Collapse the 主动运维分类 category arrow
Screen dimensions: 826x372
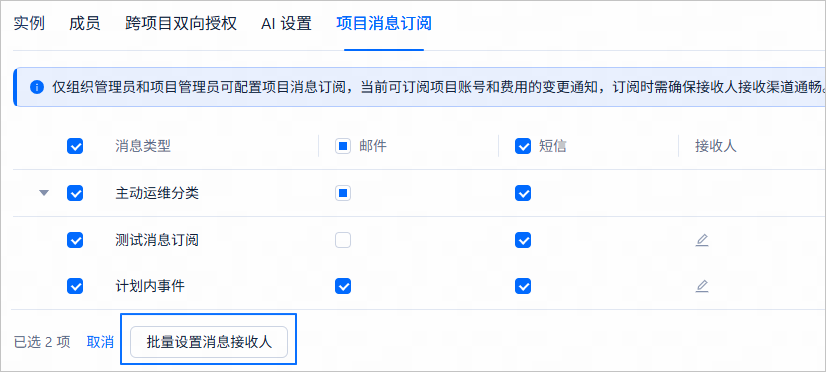pos(44,193)
